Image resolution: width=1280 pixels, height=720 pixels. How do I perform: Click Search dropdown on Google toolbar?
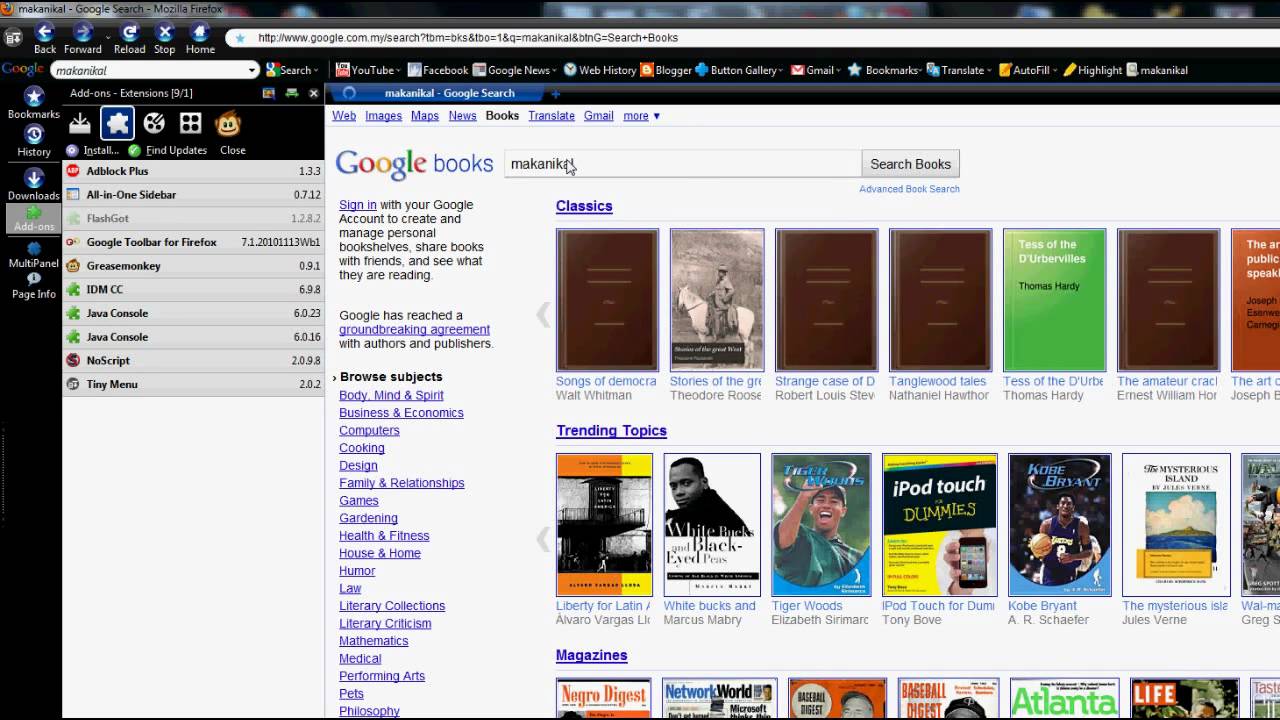click(316, 70)
